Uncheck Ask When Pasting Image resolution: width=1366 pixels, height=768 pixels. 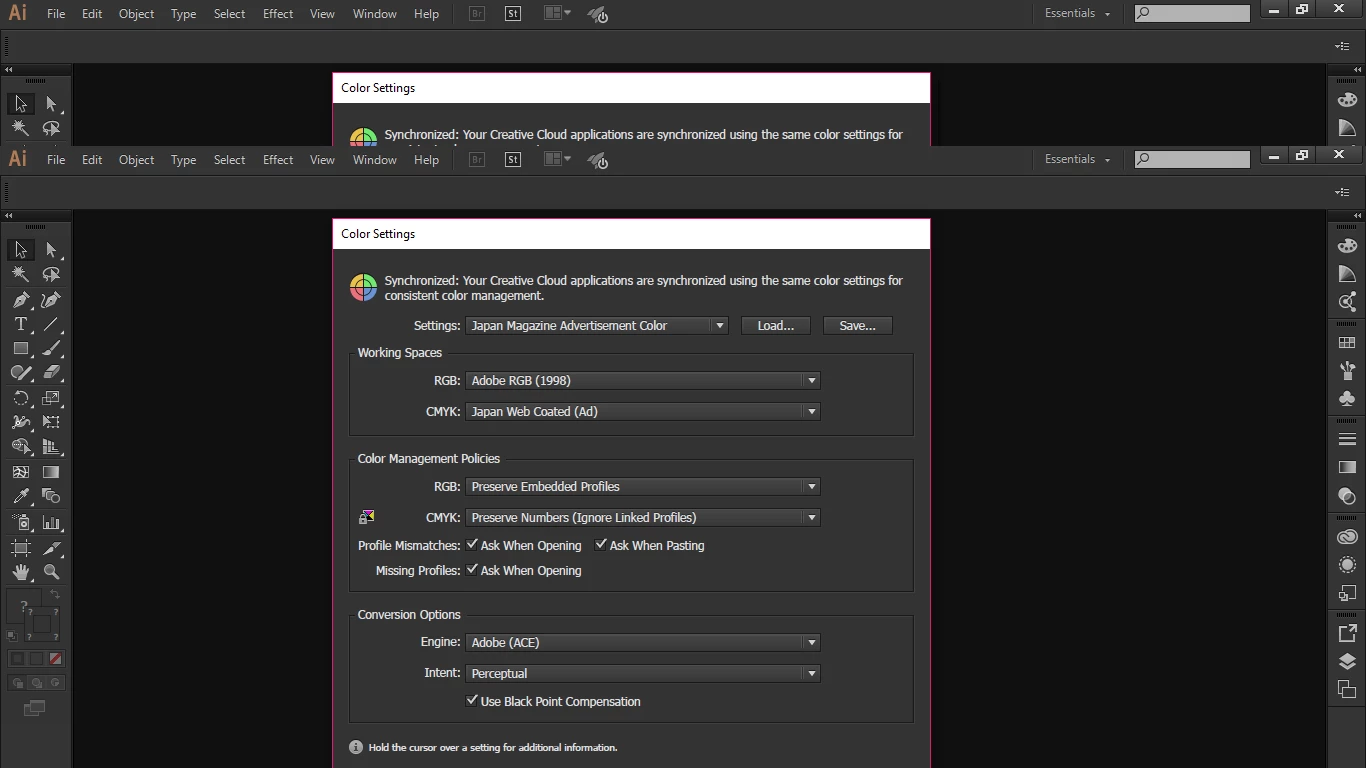(x=601, y=545)
